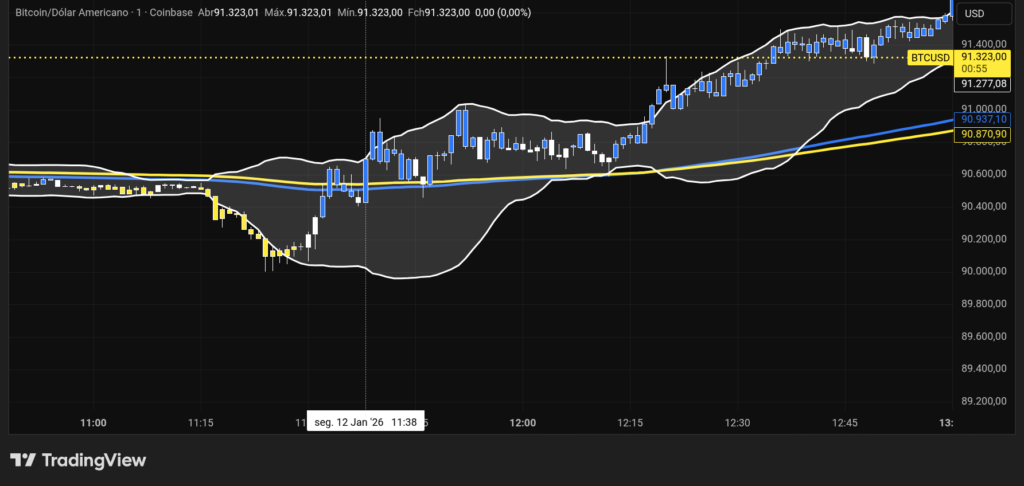Viewport: 1024px width, 486px height.
Task: Click the 11:38 date tooltip on time axis
Action: coord(366,423)
